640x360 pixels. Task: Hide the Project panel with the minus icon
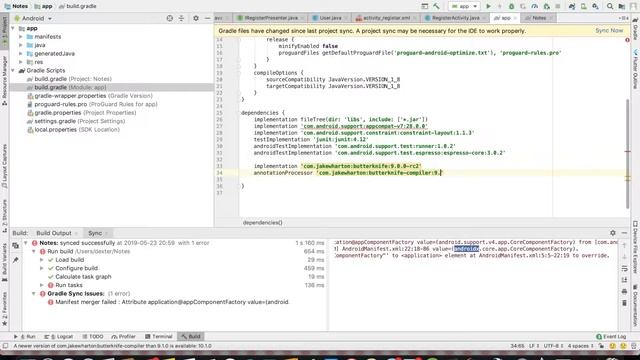(207, 18)
